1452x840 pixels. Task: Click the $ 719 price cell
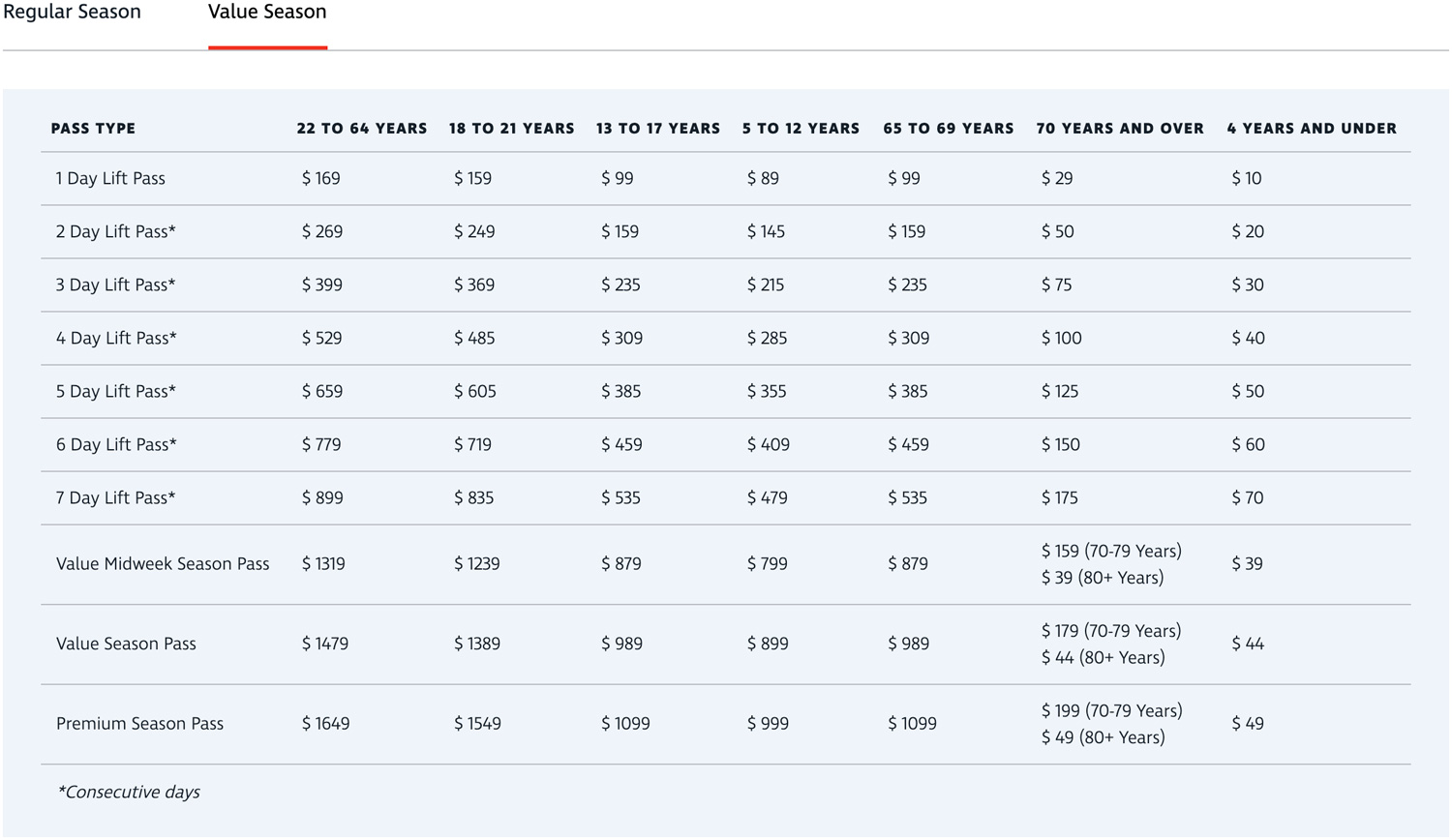[x=473, y=445]
